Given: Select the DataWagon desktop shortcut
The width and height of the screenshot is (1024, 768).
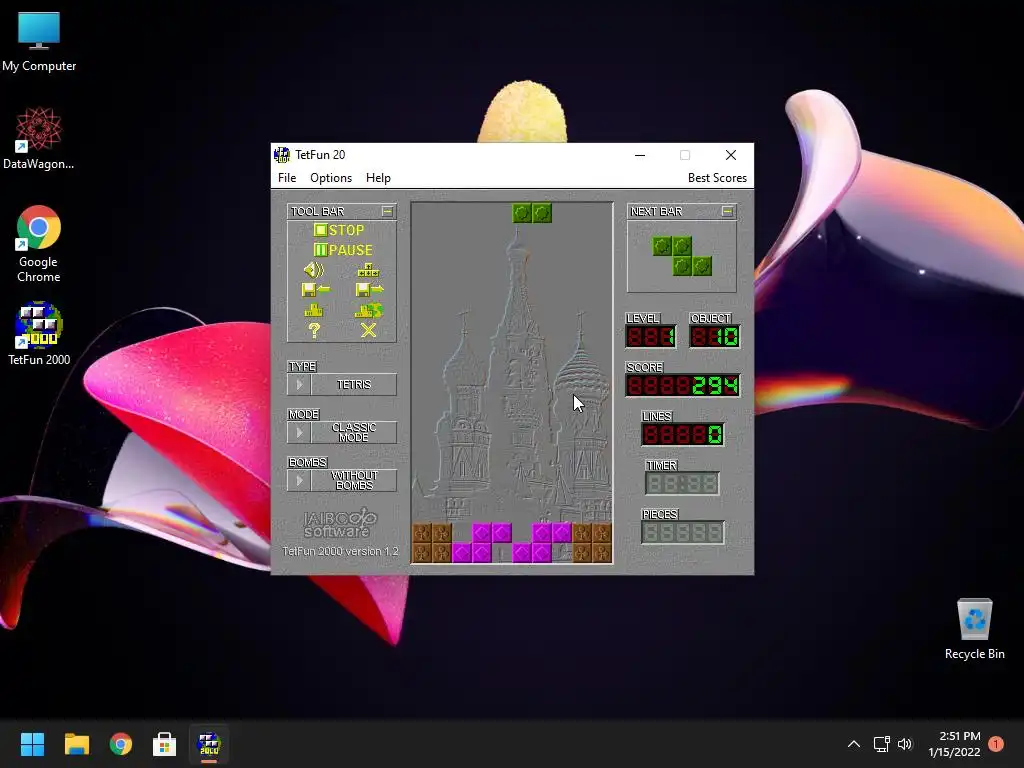Looking at the screenshot, I should tap(39, 138).
